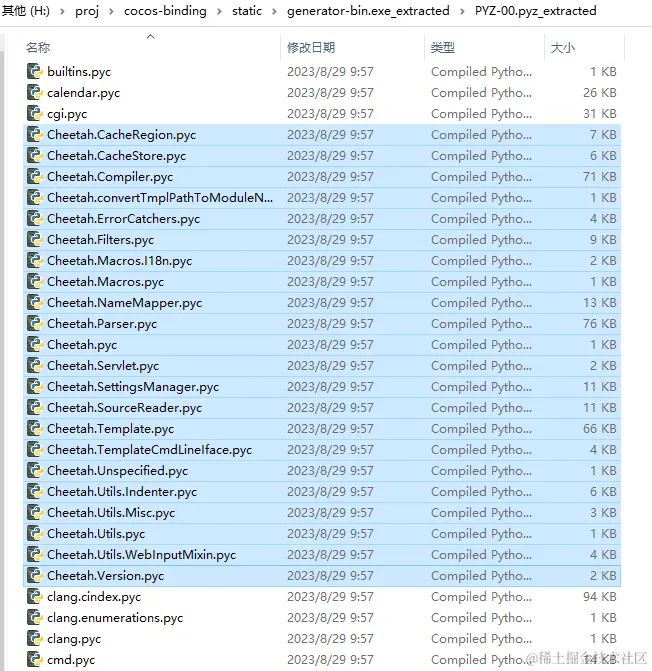Navigate to generator-bin.exe_extracted in breadcrumb
652x671 pixels.
(x=368, y=11)
